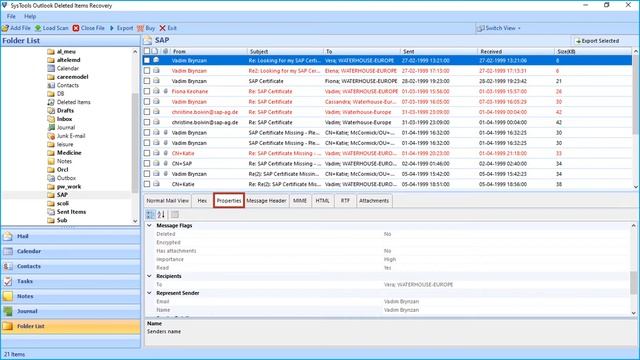Open the Mail navigation pane
Viewport: 640px width, 360px height.
(x=71, y=236)
